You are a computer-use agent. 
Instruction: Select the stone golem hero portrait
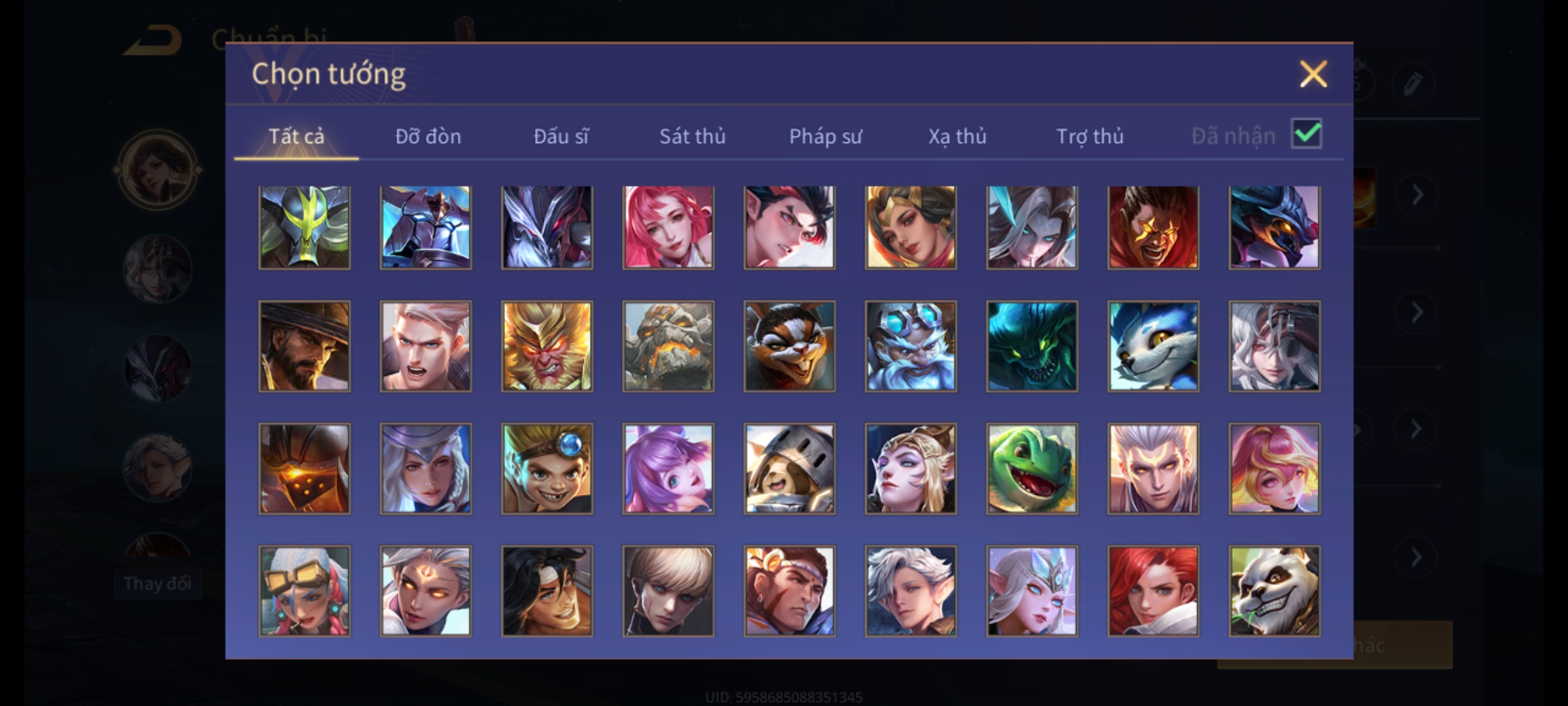668,346
